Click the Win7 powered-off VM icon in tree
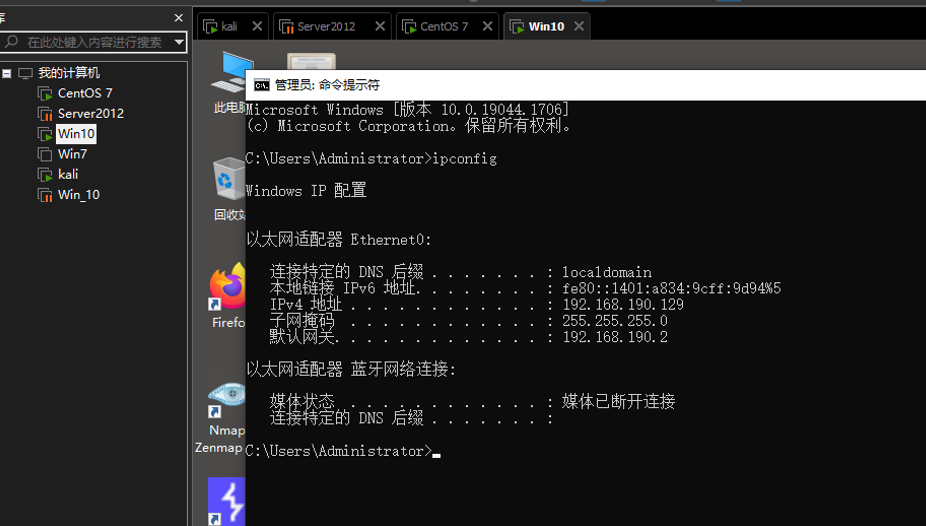 45,154
